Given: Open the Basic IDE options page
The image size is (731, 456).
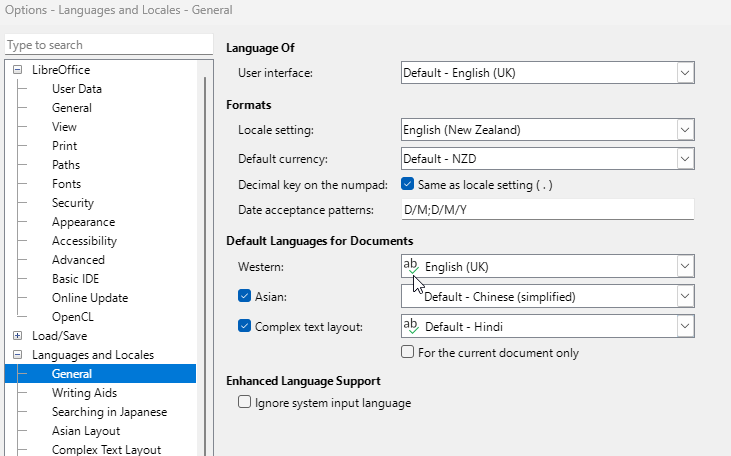Looking at the screenshot, I should pos(76,279).
